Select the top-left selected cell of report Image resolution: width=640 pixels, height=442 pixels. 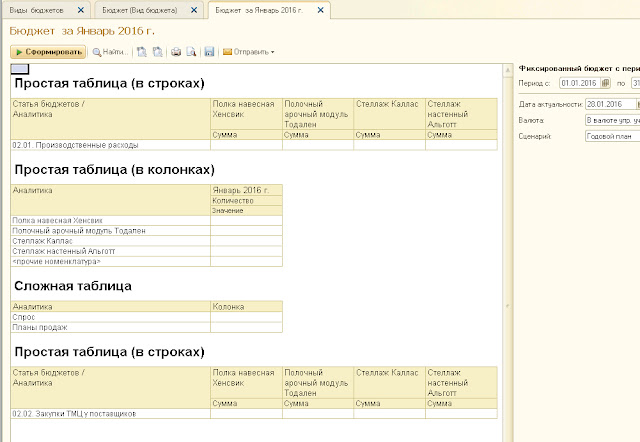click(x=20, y=69)
